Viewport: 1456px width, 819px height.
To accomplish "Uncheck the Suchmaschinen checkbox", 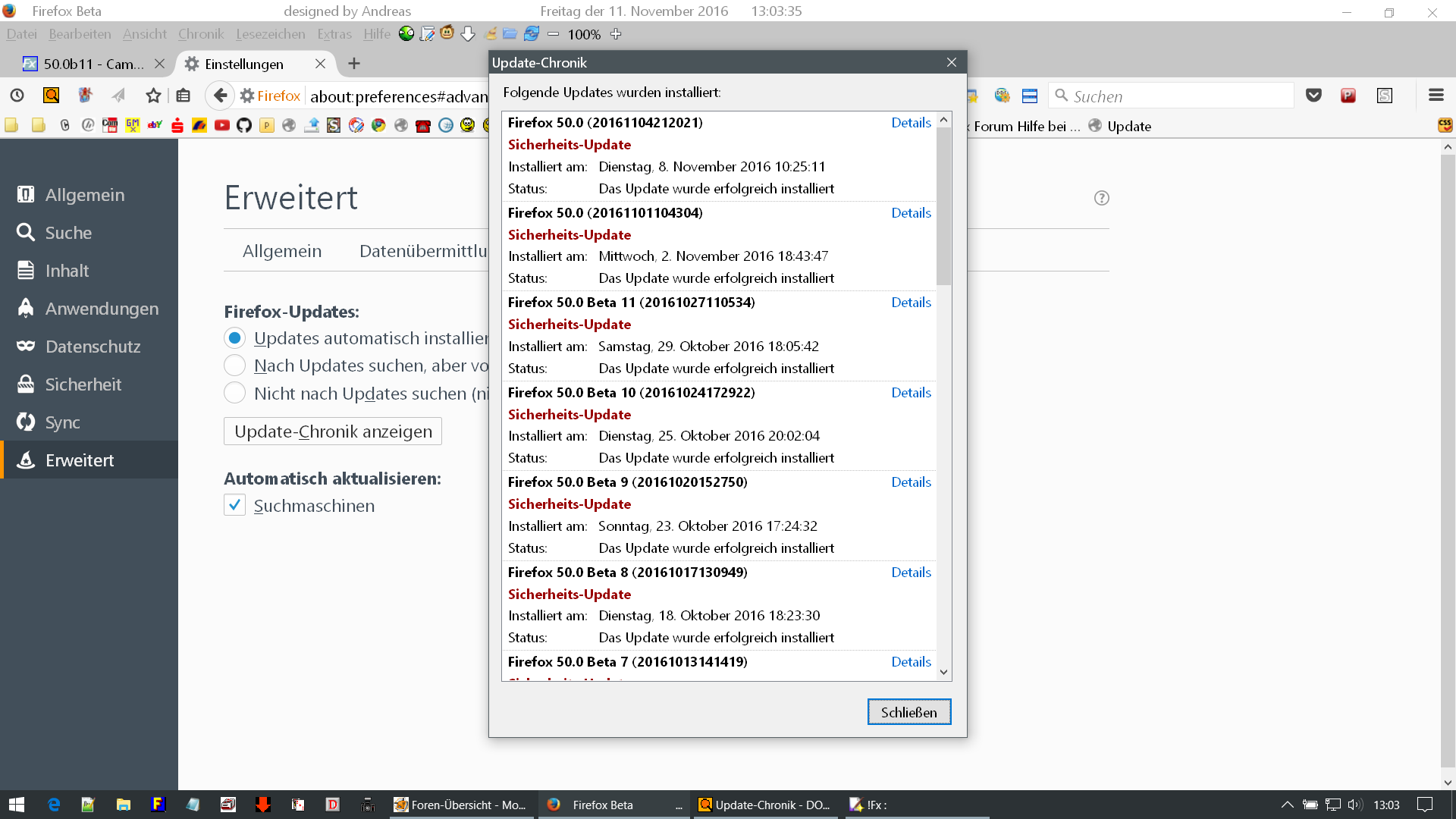I will pyautogui.click(x=234, y=505).
